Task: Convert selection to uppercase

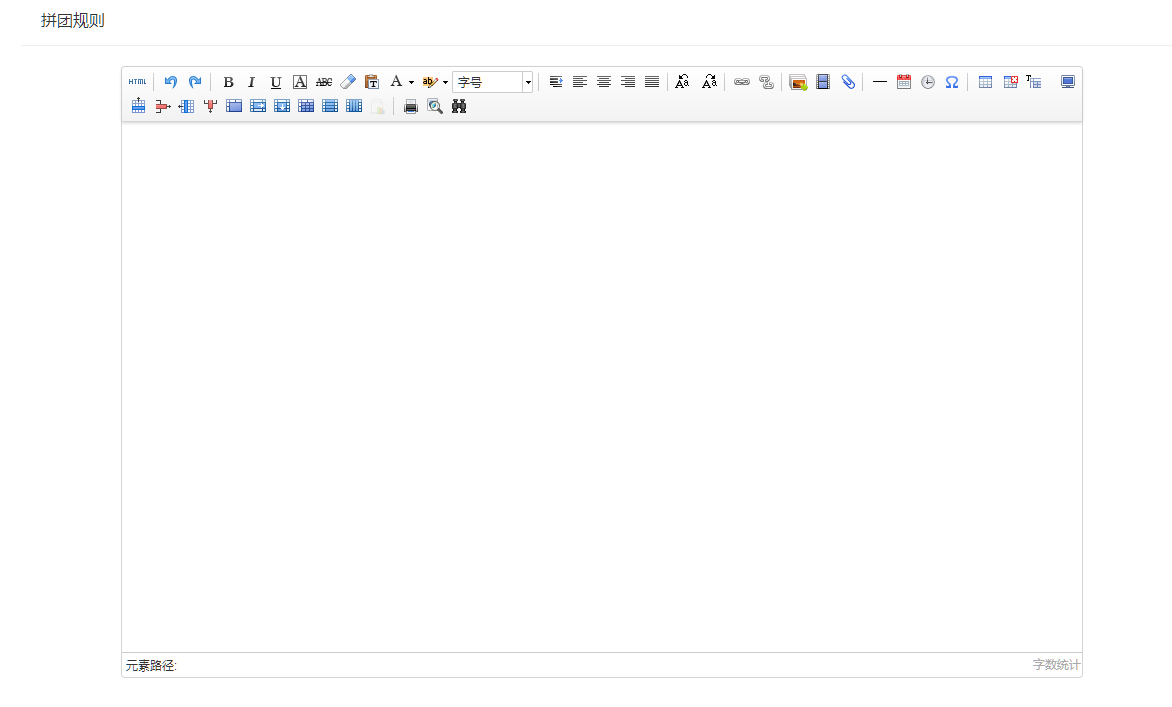Action: pyautogui.click(x=682, y=82)
